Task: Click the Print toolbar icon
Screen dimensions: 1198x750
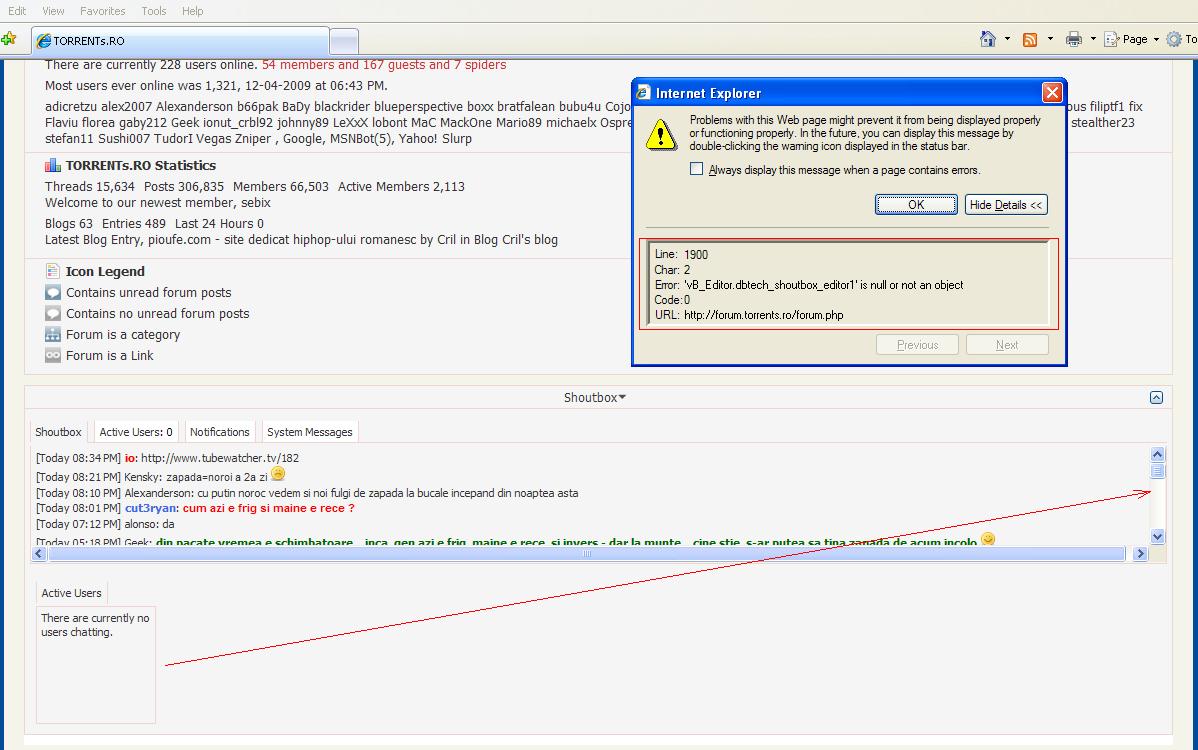Action: click(x=1073, y=39)
